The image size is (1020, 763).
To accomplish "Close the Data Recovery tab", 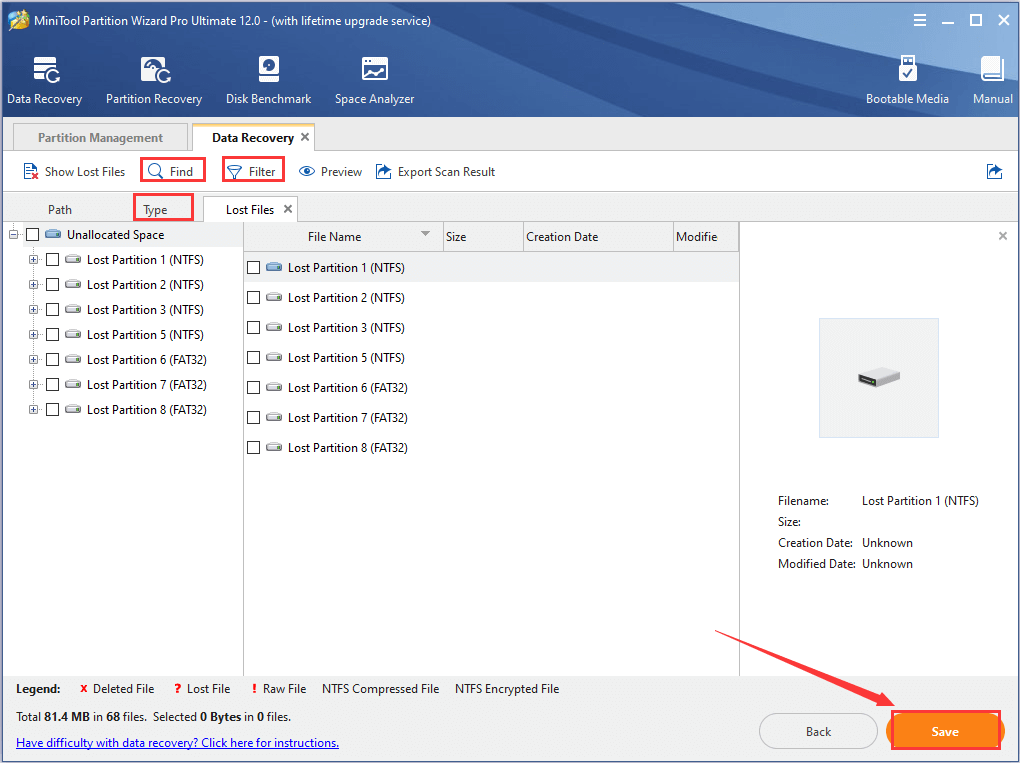I will coord(305,137).
